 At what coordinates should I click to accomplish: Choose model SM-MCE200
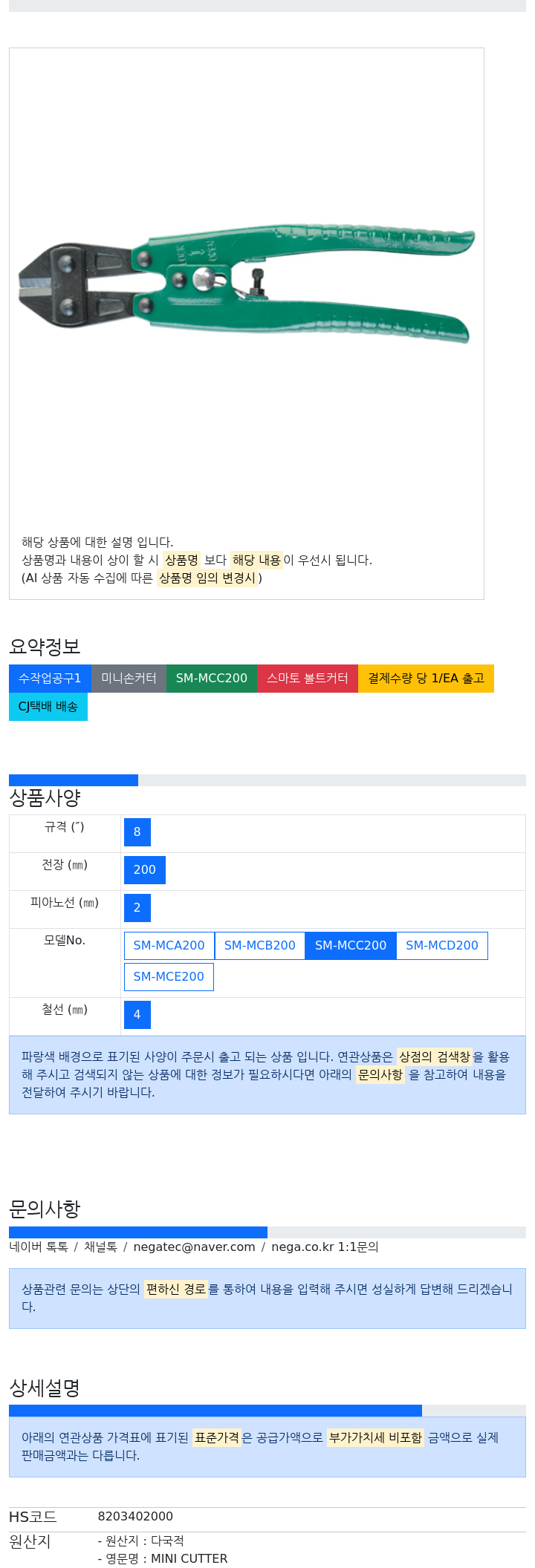coord(169,977)
